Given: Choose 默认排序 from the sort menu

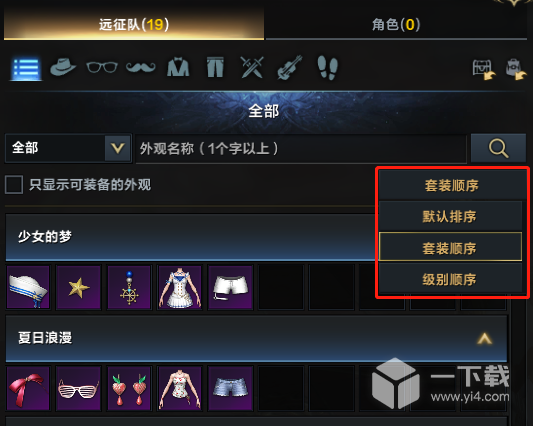Looking at the screenshot, I should pos(450,216).
